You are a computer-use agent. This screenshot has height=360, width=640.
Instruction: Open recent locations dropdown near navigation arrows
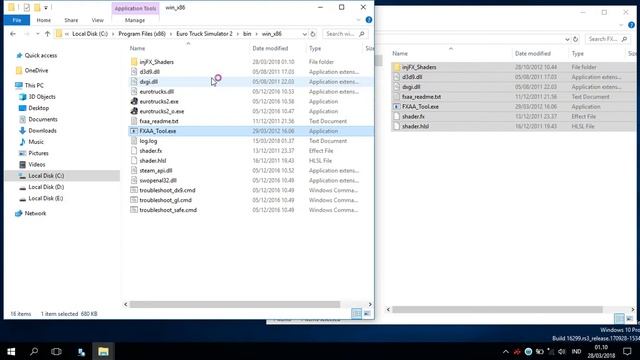[38, 34]
